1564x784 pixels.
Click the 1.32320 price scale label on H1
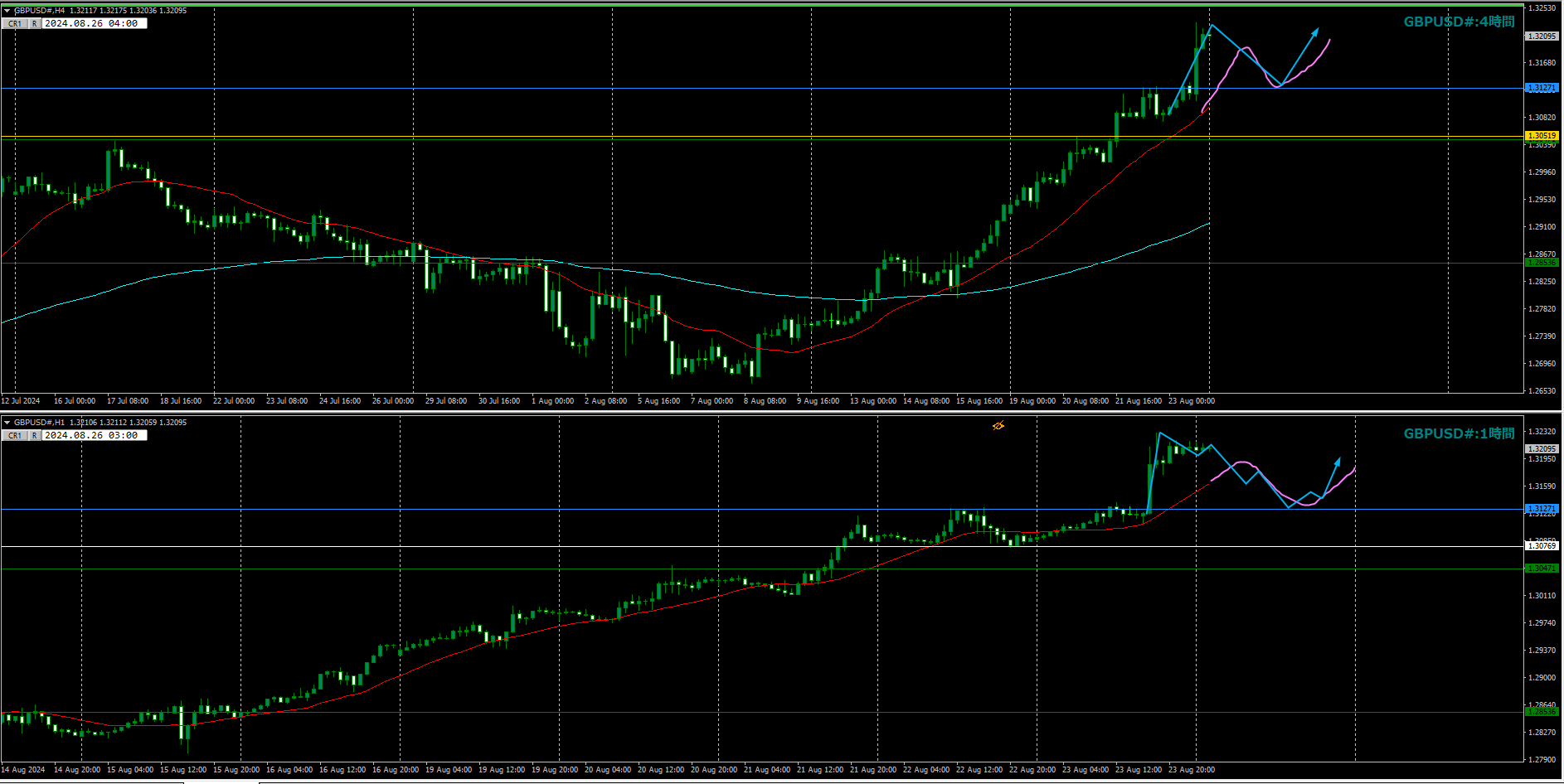click(1542, 432)
